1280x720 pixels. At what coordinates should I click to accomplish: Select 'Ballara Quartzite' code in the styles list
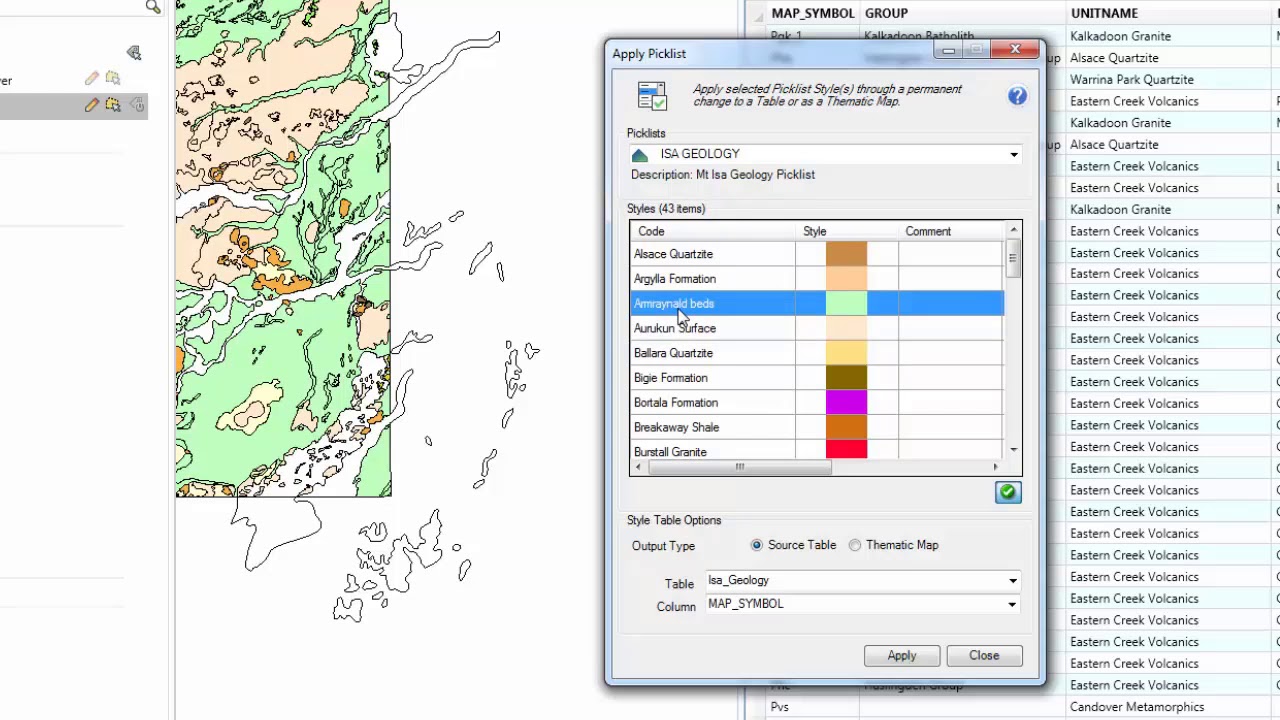pos(673,353)
